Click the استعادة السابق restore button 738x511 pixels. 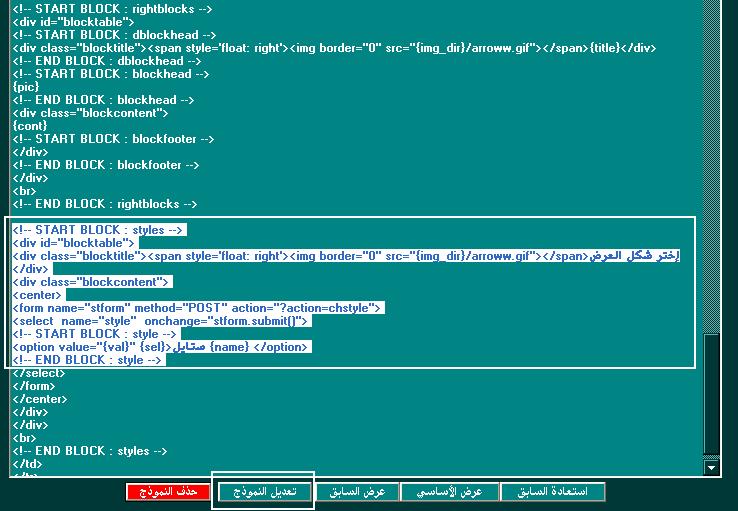[x=552, y=492]
